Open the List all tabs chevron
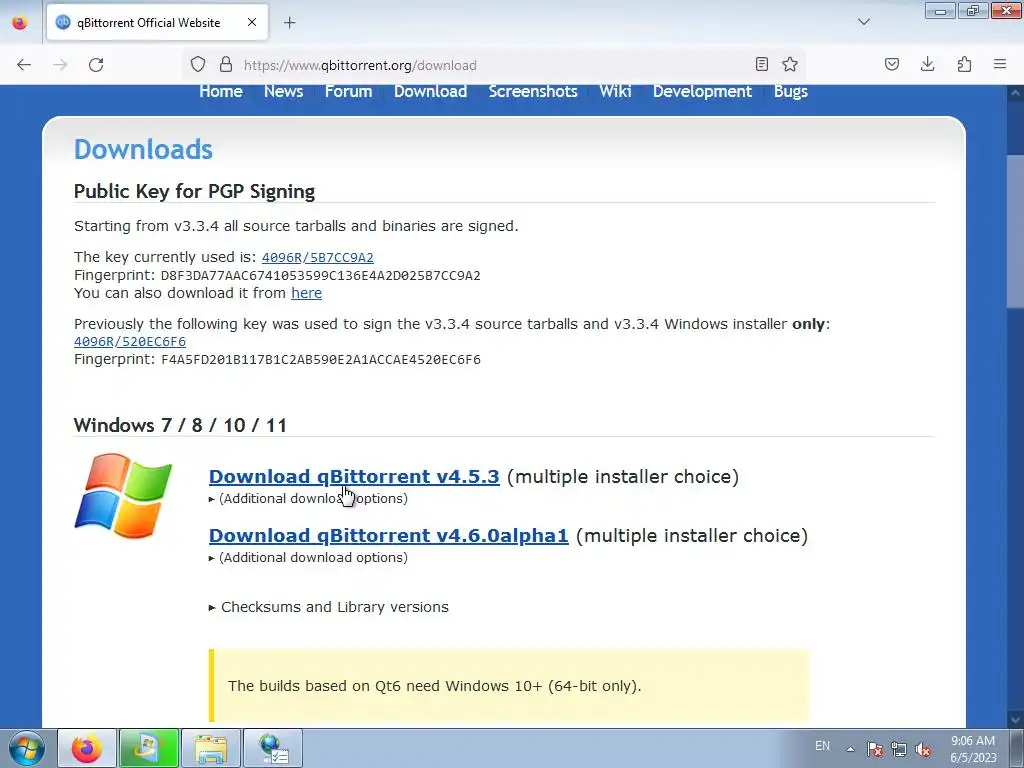Image resolution: width=1024 pixels, height=768 pixels. click(864, 22)
